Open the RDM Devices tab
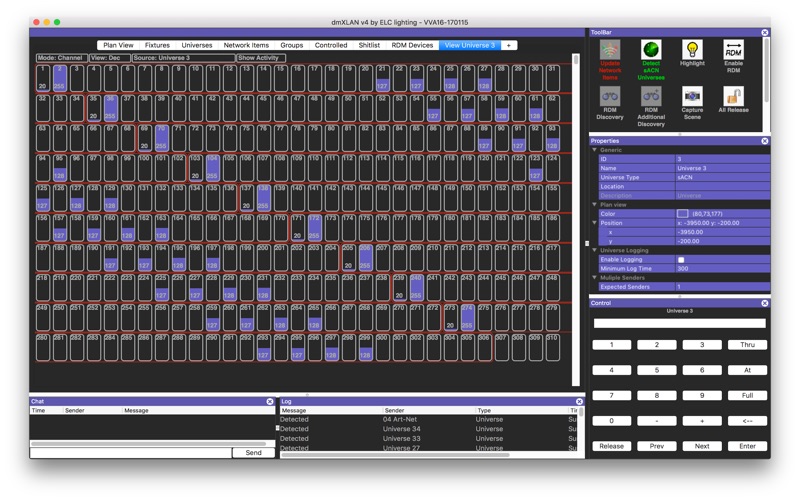Screen dimensions: 800x500 tap(412, 45)
